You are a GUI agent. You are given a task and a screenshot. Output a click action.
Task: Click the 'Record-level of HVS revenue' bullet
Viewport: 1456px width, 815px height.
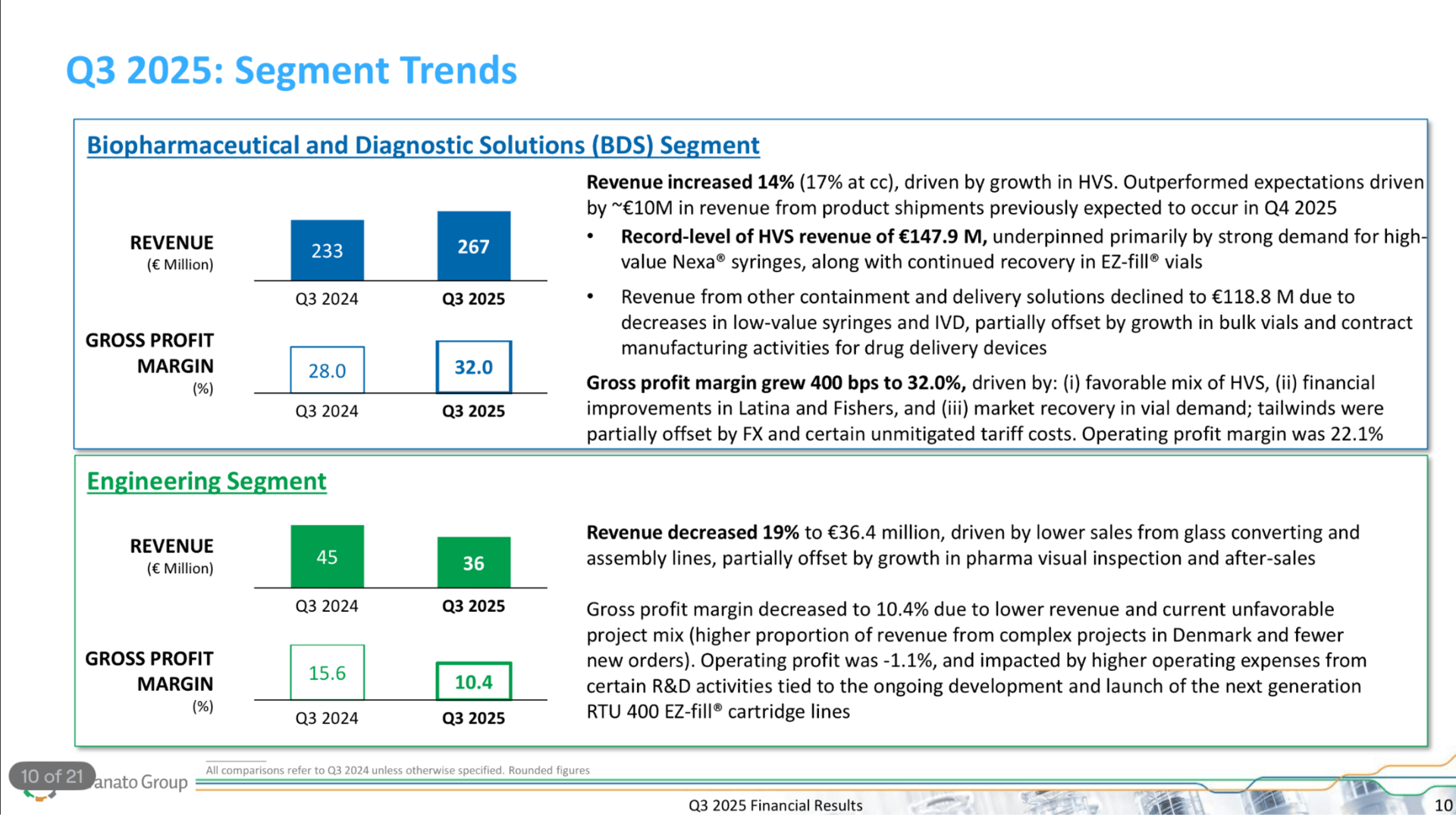coord(1024,249)
